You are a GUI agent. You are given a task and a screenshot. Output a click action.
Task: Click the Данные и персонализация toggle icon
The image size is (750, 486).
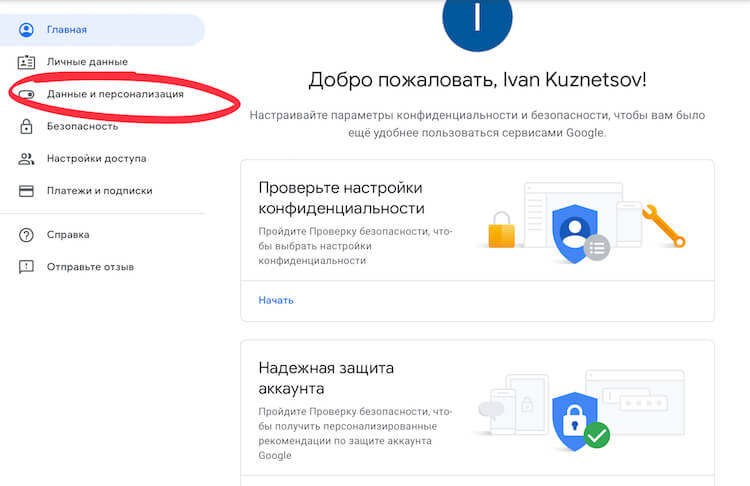[27, 94]
